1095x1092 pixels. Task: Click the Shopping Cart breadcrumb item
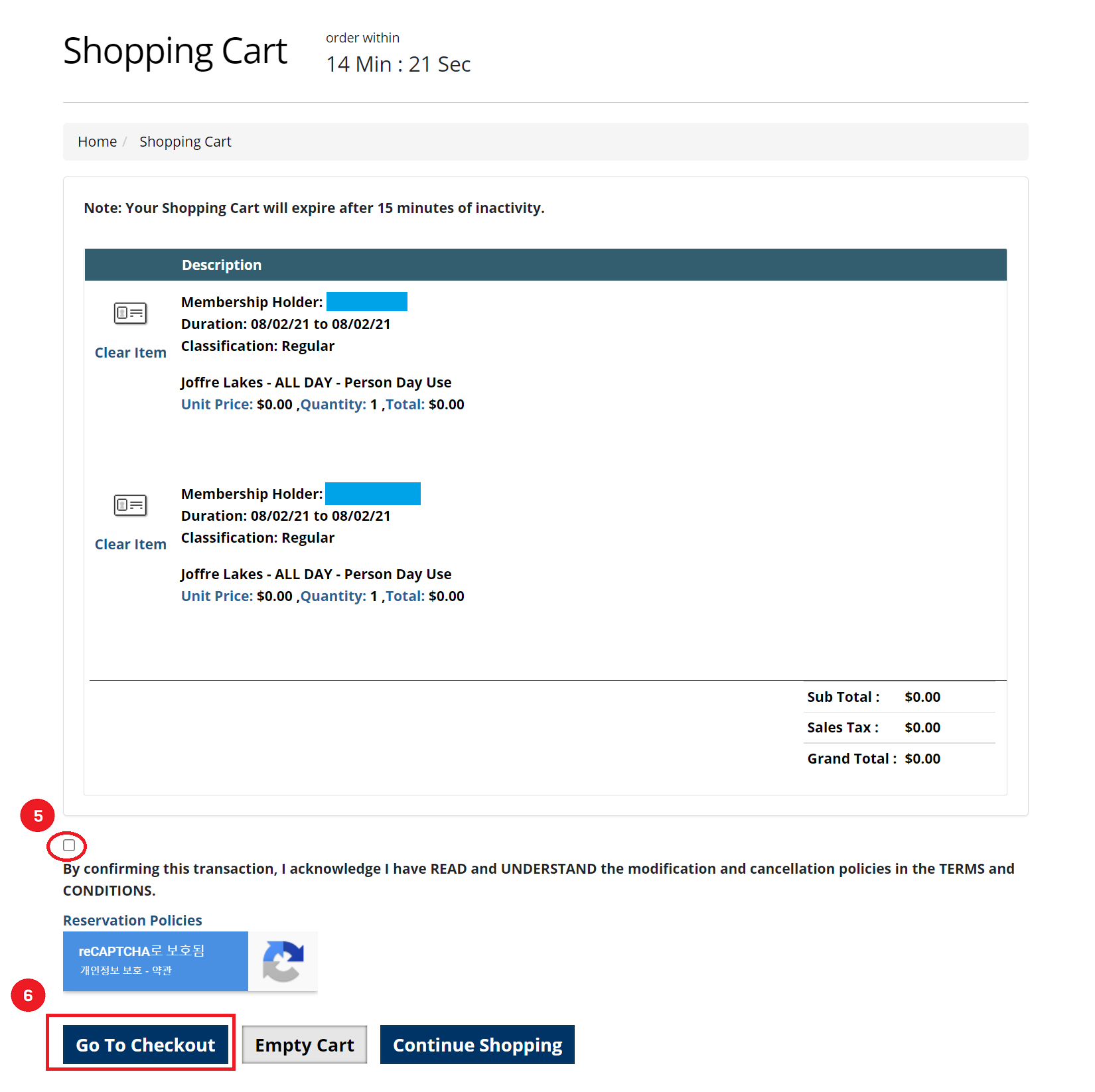[x=185, y=142]
